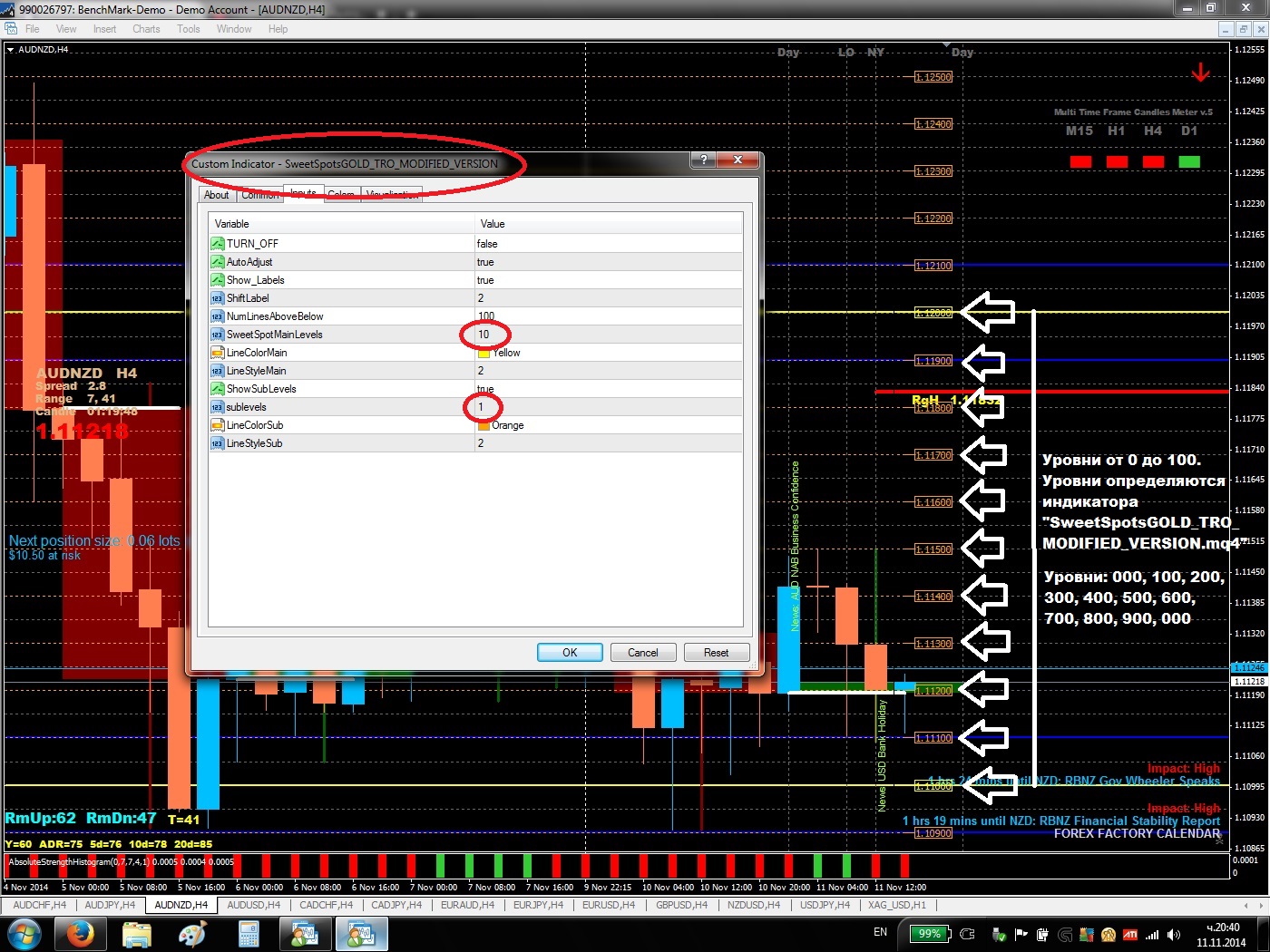Click the LineColorMain color variable icon
Viewport: 1270px width, 952px height.
click(x=217, y=352)
